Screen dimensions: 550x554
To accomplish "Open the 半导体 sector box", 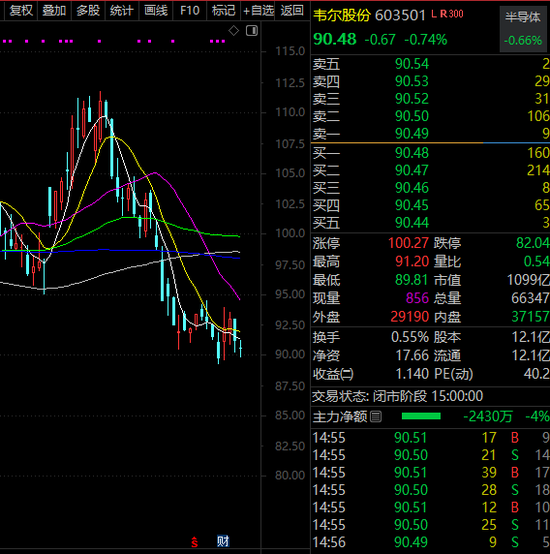I will point(523,29).
